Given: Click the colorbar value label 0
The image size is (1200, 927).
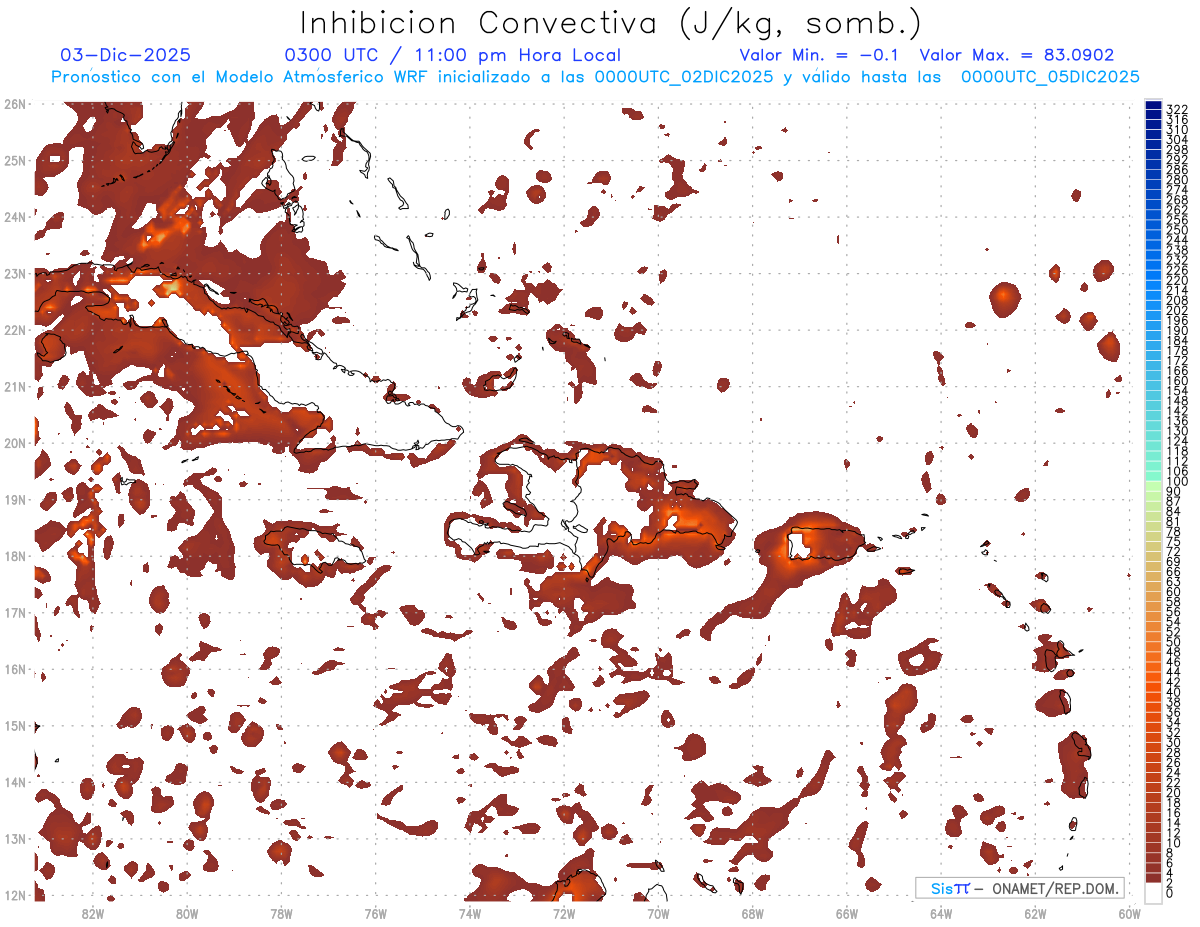Looking at the screenshot, I should (x=1170, y=893).
